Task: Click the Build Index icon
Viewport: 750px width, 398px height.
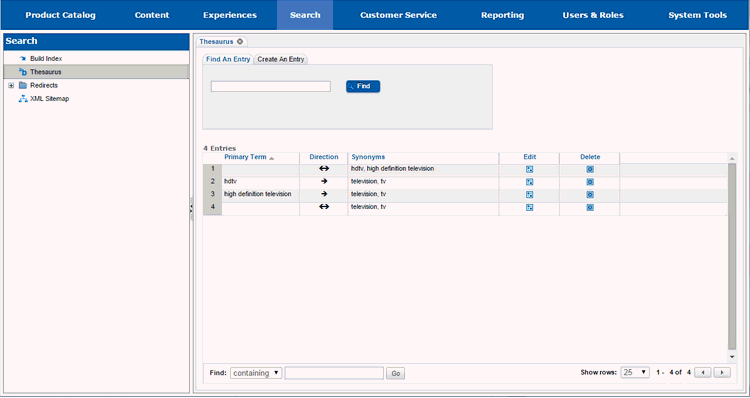Action: tap(22, 58)
